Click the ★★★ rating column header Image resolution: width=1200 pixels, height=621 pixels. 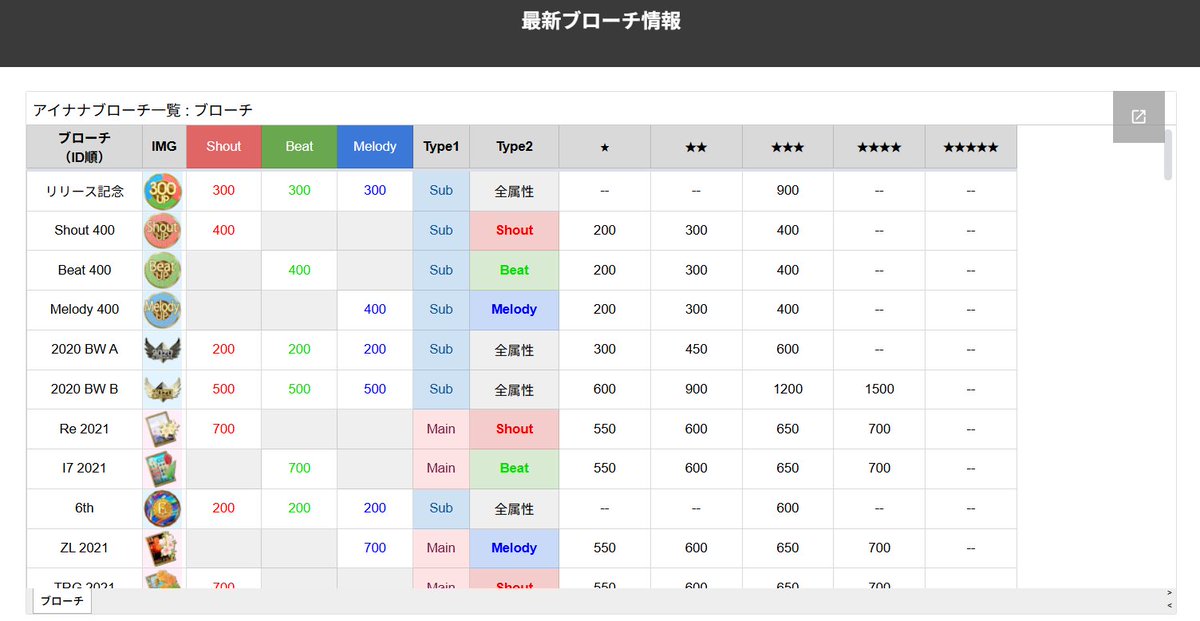[786, 146]
